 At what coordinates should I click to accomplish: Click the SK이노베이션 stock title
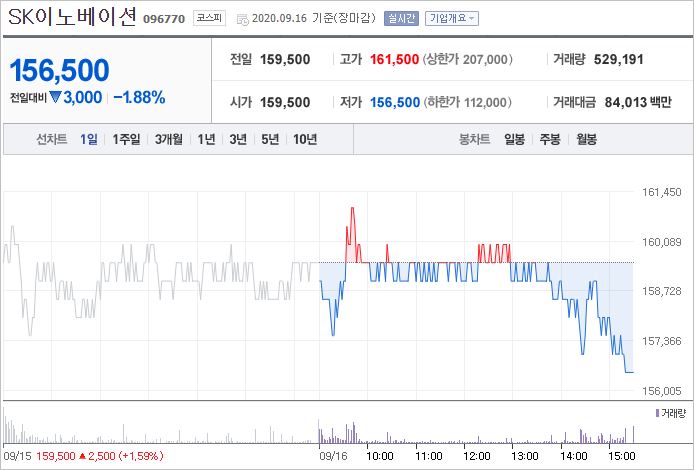click(x=72, y=17)
